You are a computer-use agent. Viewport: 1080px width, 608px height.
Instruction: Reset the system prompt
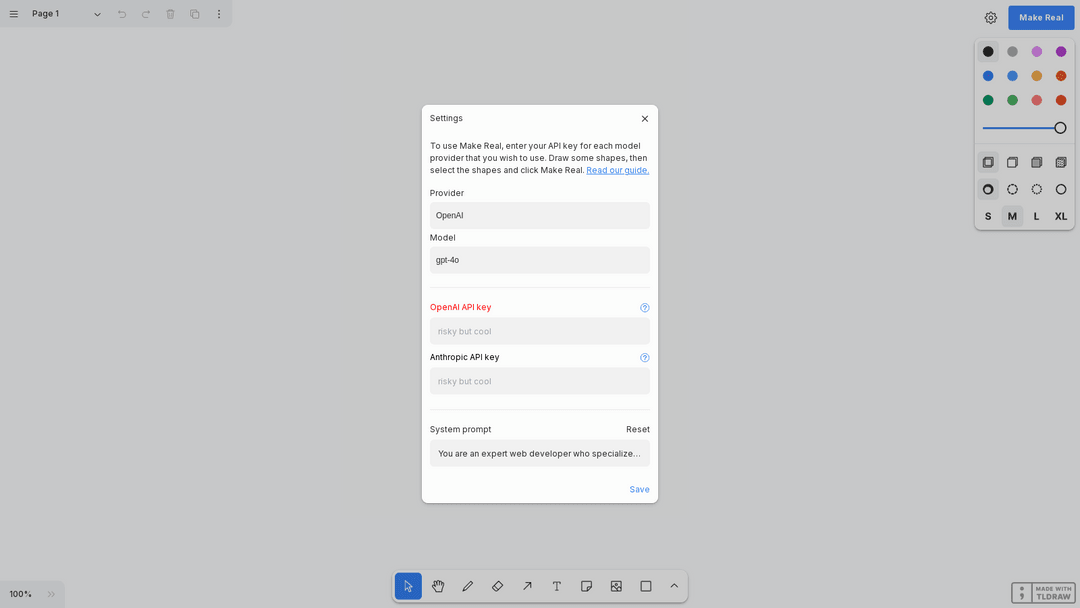[638, 429]
